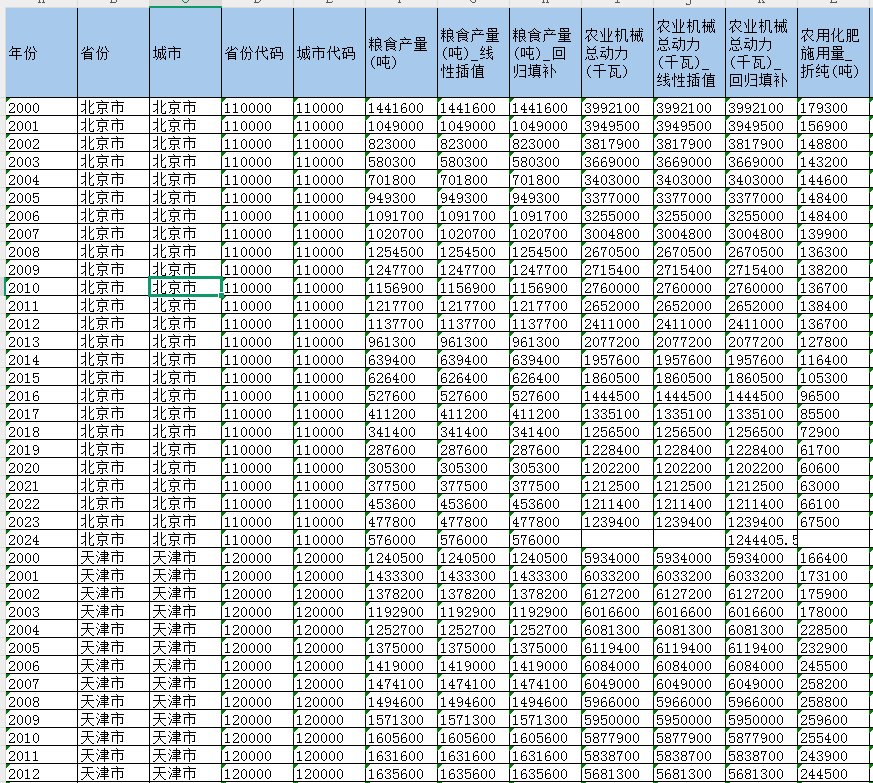Select 5934000 in 农业机械总动力_线性插值 column
This screenshot has height=783, width=873.
point(689,557)
